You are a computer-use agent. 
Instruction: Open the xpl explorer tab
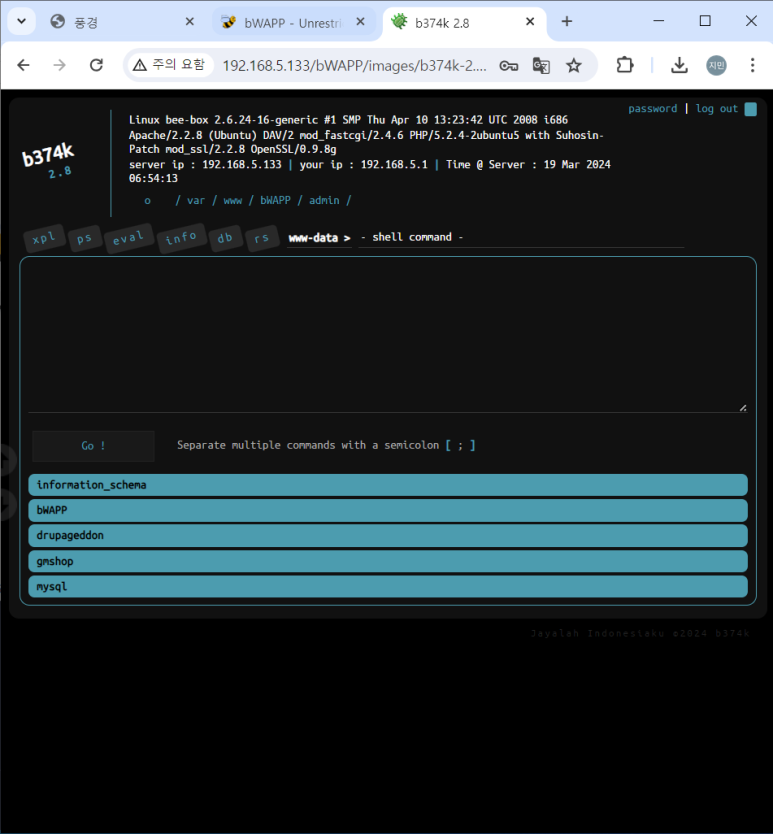(x=44, y=238)
